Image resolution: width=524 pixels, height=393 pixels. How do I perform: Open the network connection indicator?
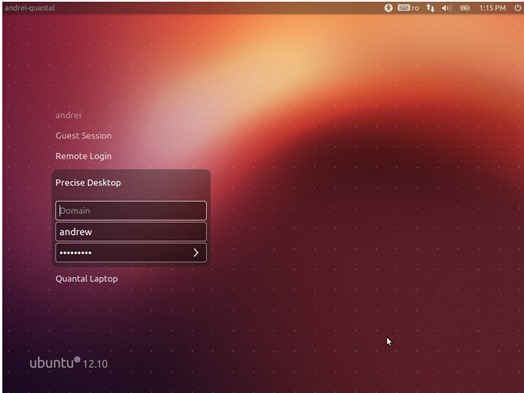[430, 8]
